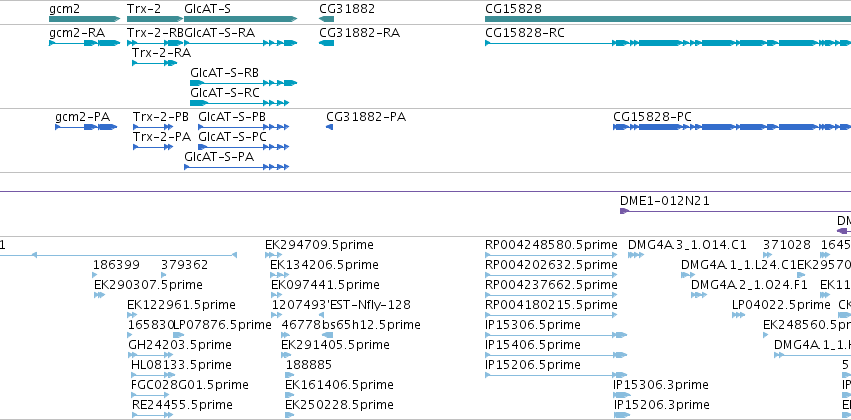Click EST label HL08133.5prime
The width and height of the screenshot is (851, 420).
click(x=181, y=365)
